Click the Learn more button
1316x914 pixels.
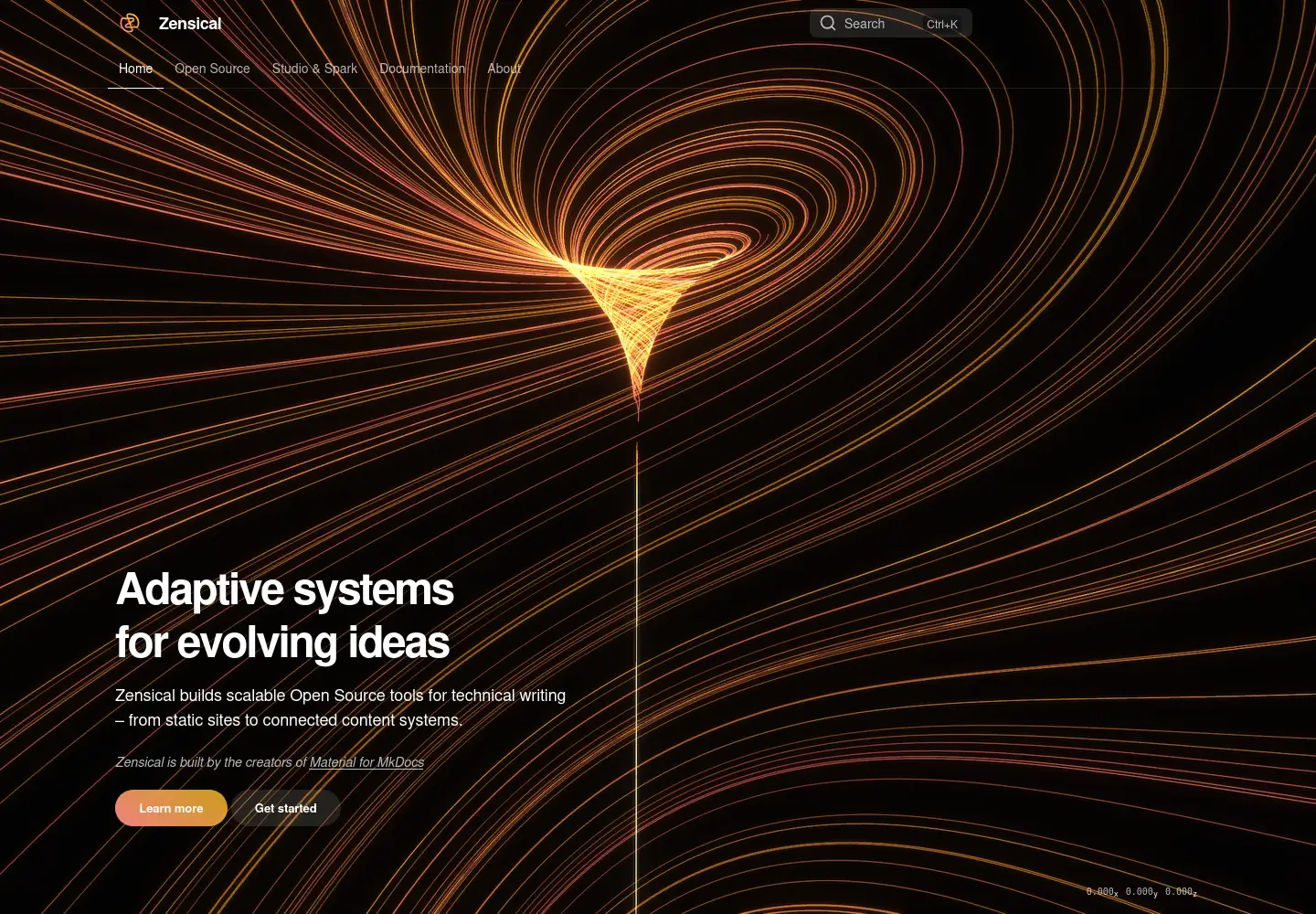coord(171,808)
